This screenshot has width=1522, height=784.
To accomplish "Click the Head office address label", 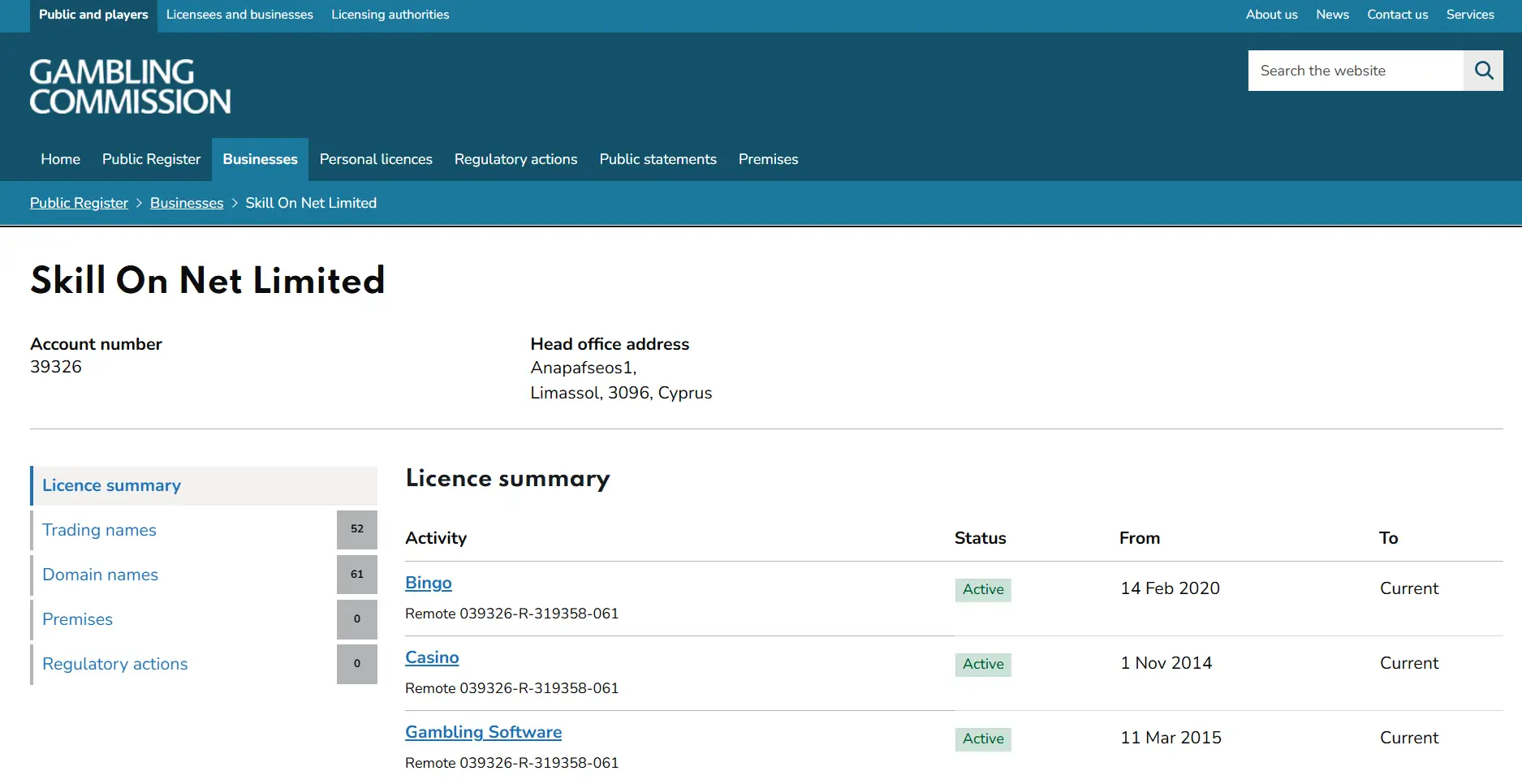I will [x=610, y=344].
